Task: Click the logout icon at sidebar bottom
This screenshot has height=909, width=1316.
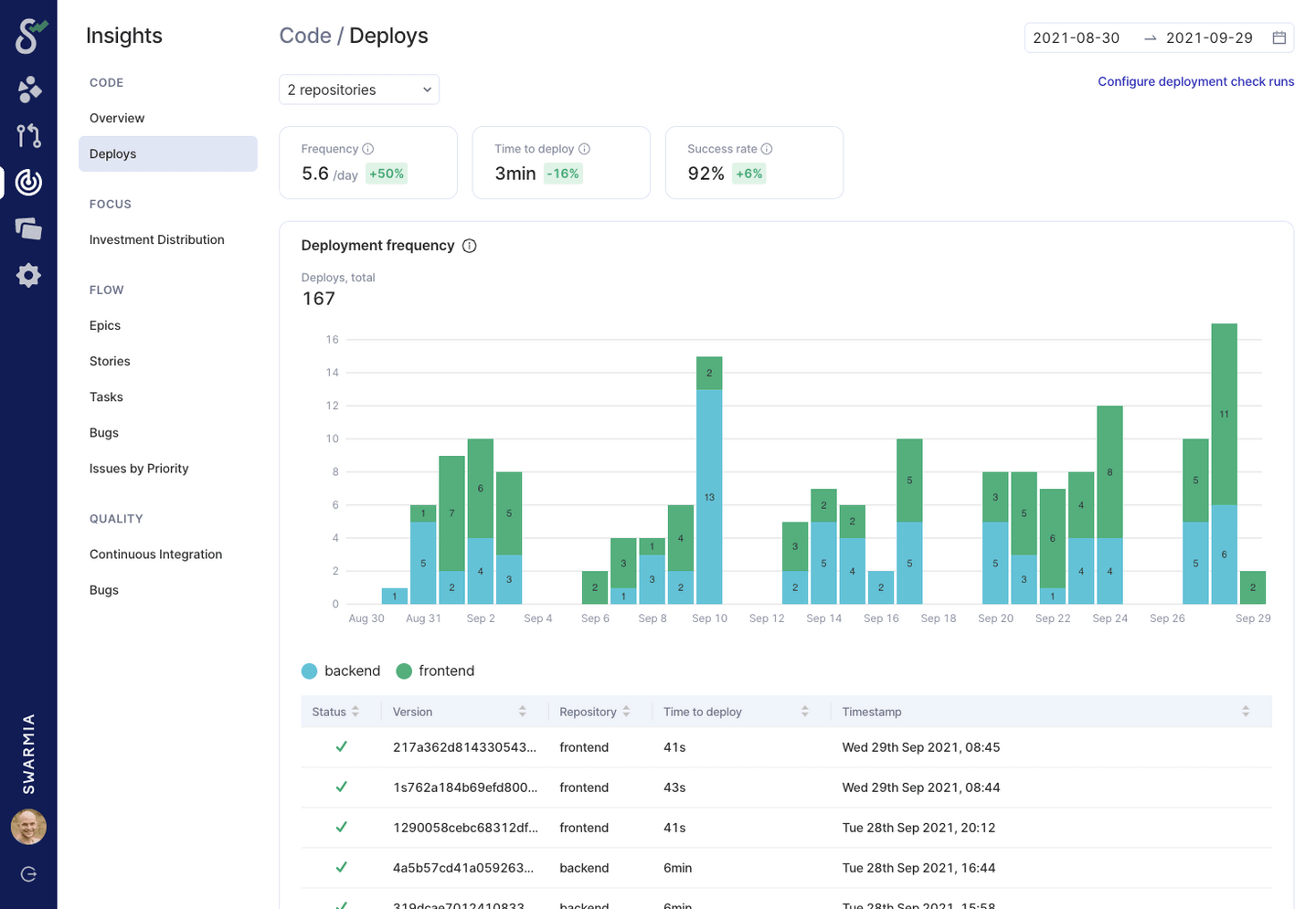Action: (28, 873)
